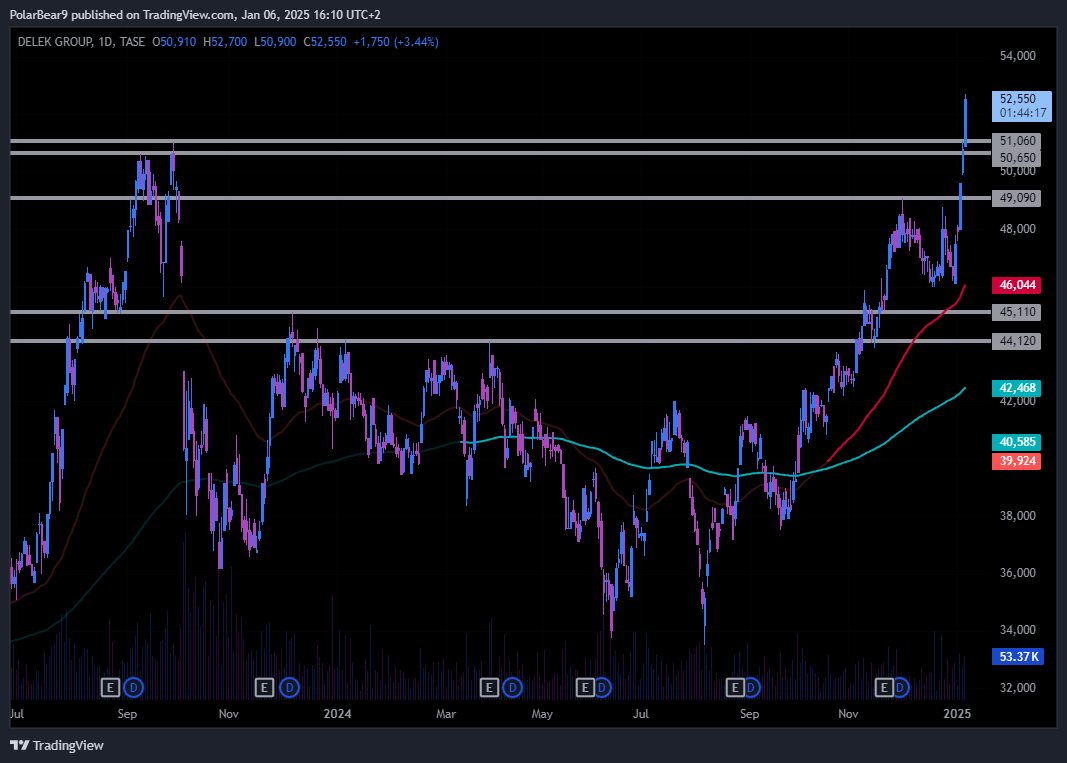The image size is (1067, 763).
Task: Select the 45,110 horizontal line price label
Action: click(x=1017, y=312)
